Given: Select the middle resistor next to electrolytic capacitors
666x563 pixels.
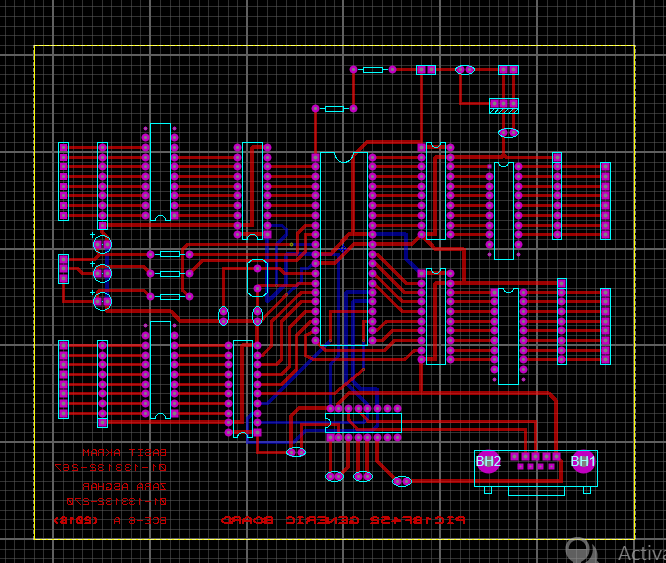Looking at the screenshot, I should pos(170,274).
